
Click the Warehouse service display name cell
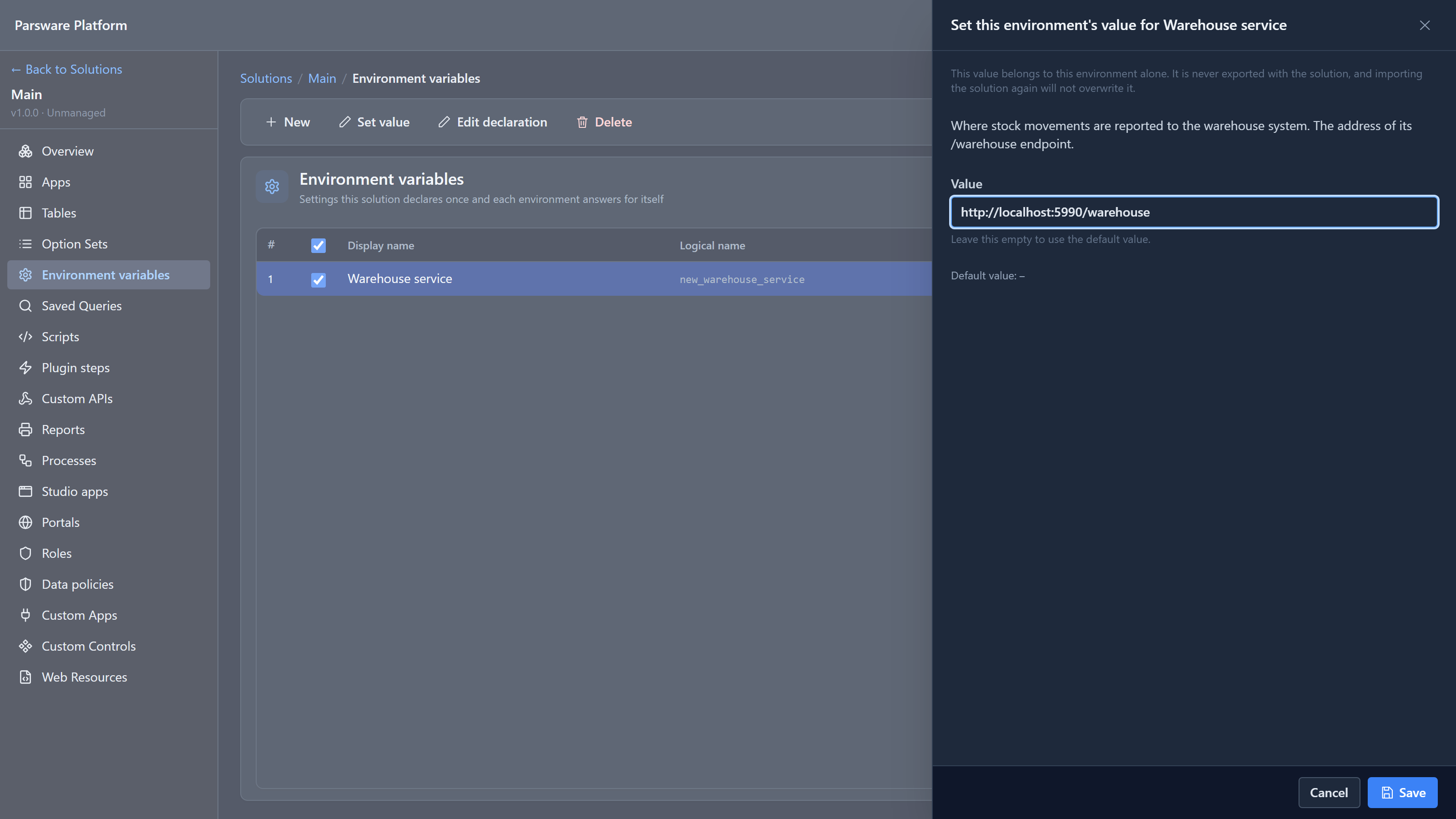pos(399,278)
